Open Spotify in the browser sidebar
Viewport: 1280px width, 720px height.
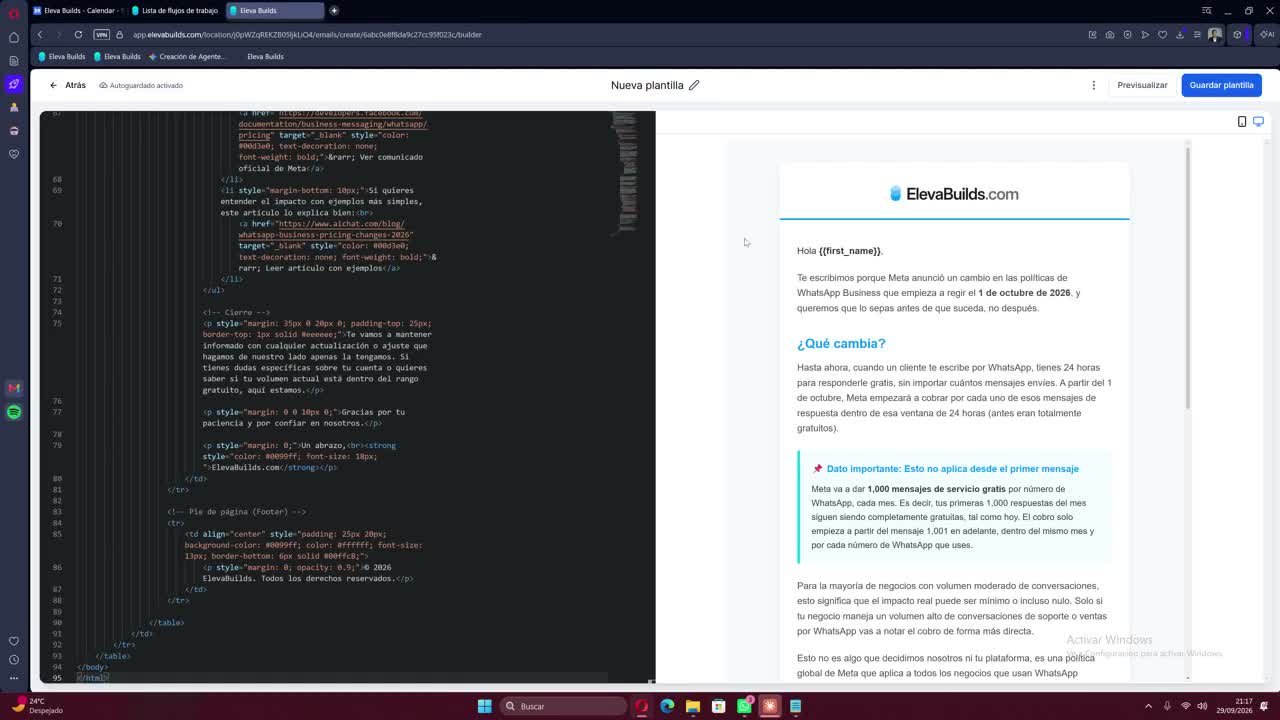pos(14,412)
